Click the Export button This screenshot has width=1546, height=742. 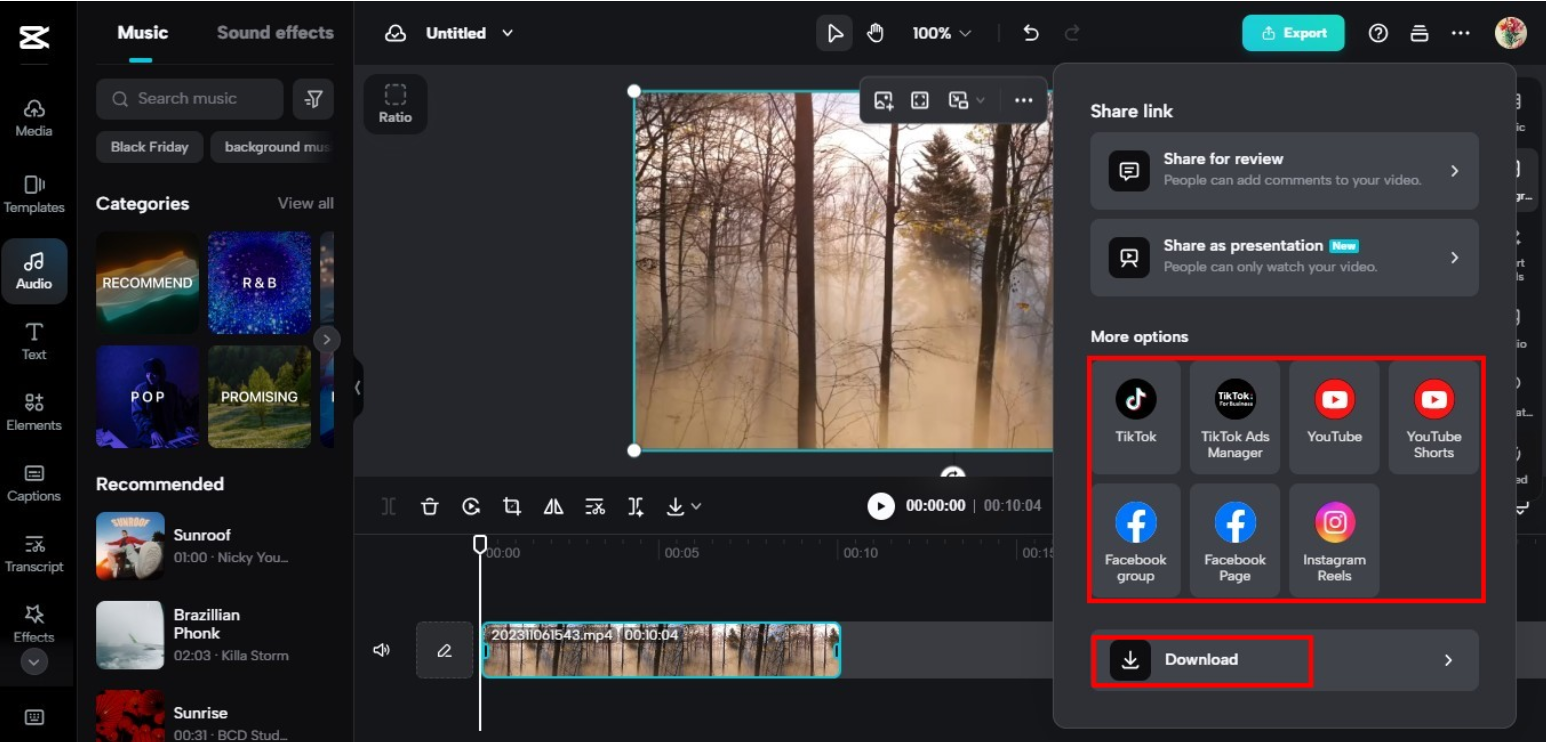point(1293,32)
